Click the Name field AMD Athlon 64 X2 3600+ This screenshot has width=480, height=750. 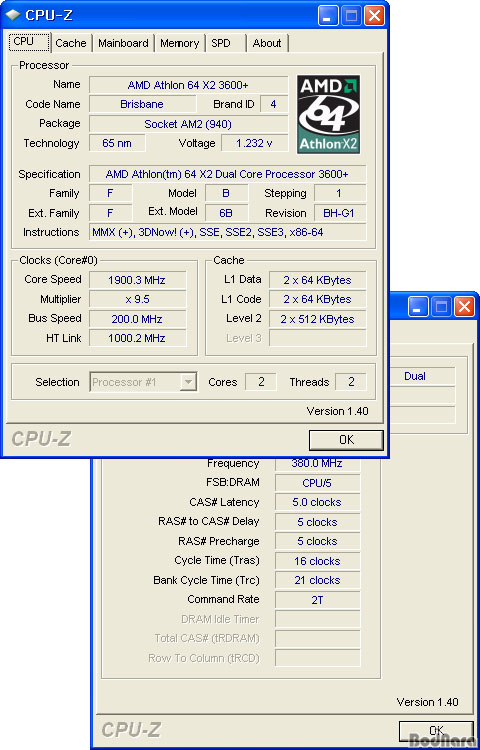(188, 85)
